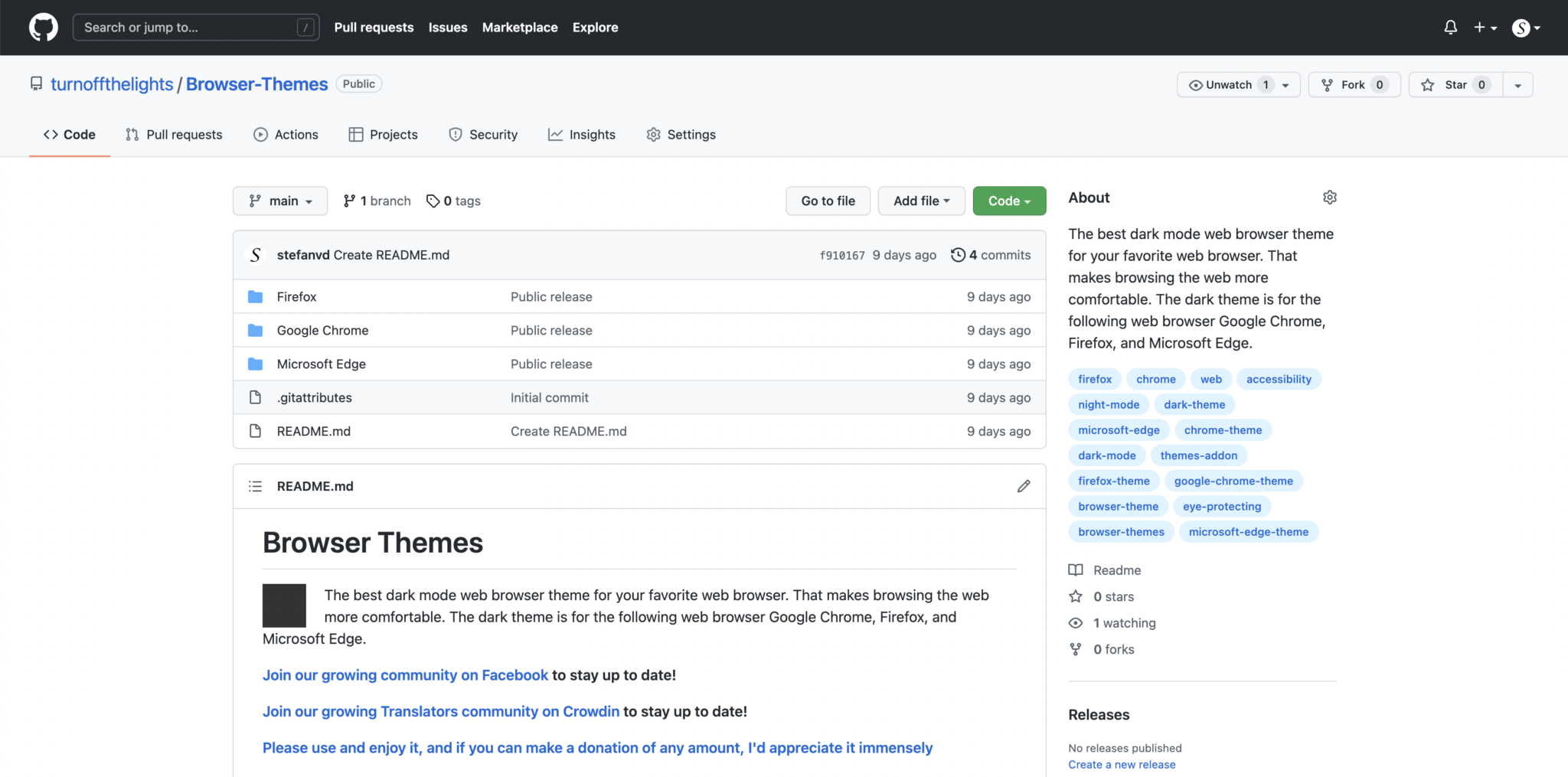Open Marketplace from the top menu
Viewport: 1568px width, 777px height.
(520, 27)
